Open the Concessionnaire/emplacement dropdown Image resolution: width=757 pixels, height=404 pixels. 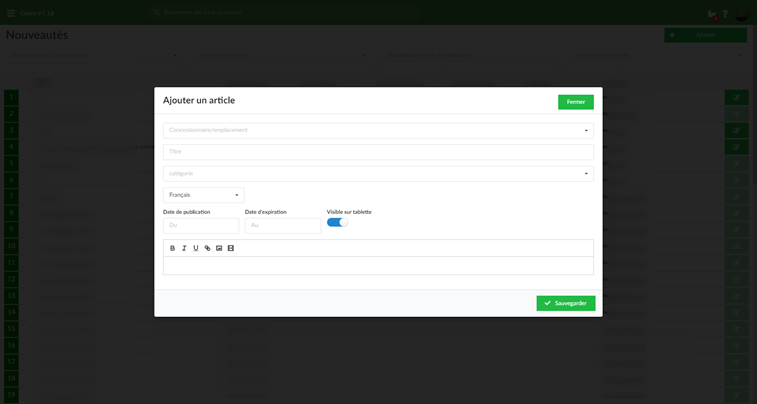pyautogui.click(x=378, y=130)
